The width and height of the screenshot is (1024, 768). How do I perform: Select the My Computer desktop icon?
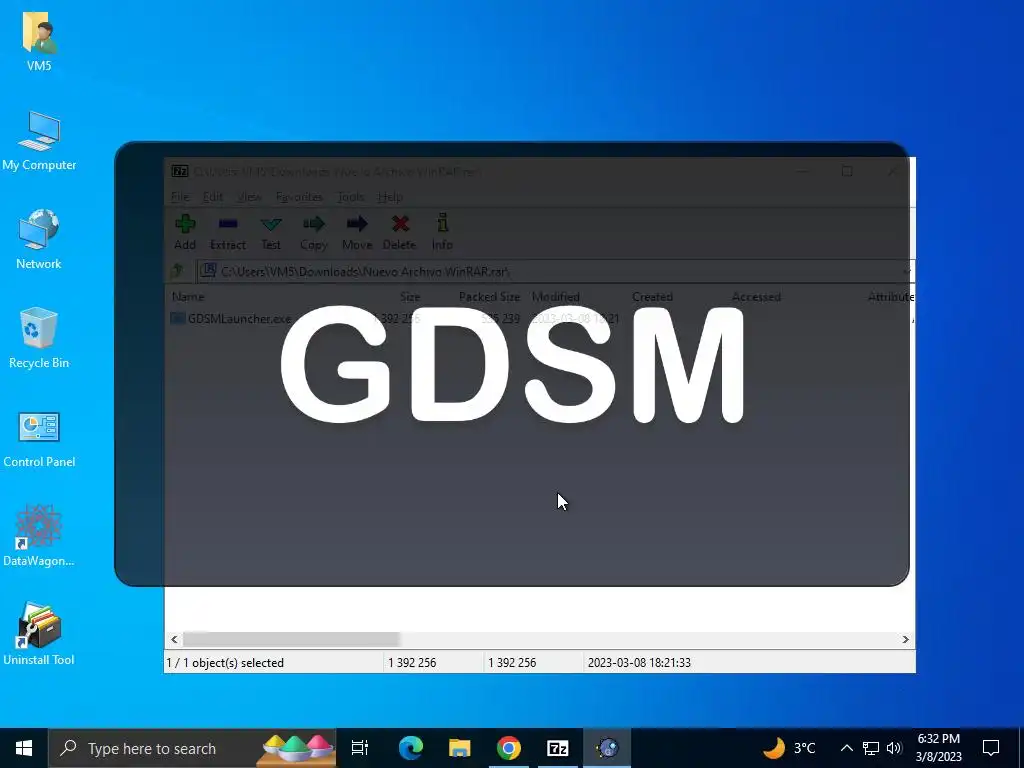click(x=39, y=141)
